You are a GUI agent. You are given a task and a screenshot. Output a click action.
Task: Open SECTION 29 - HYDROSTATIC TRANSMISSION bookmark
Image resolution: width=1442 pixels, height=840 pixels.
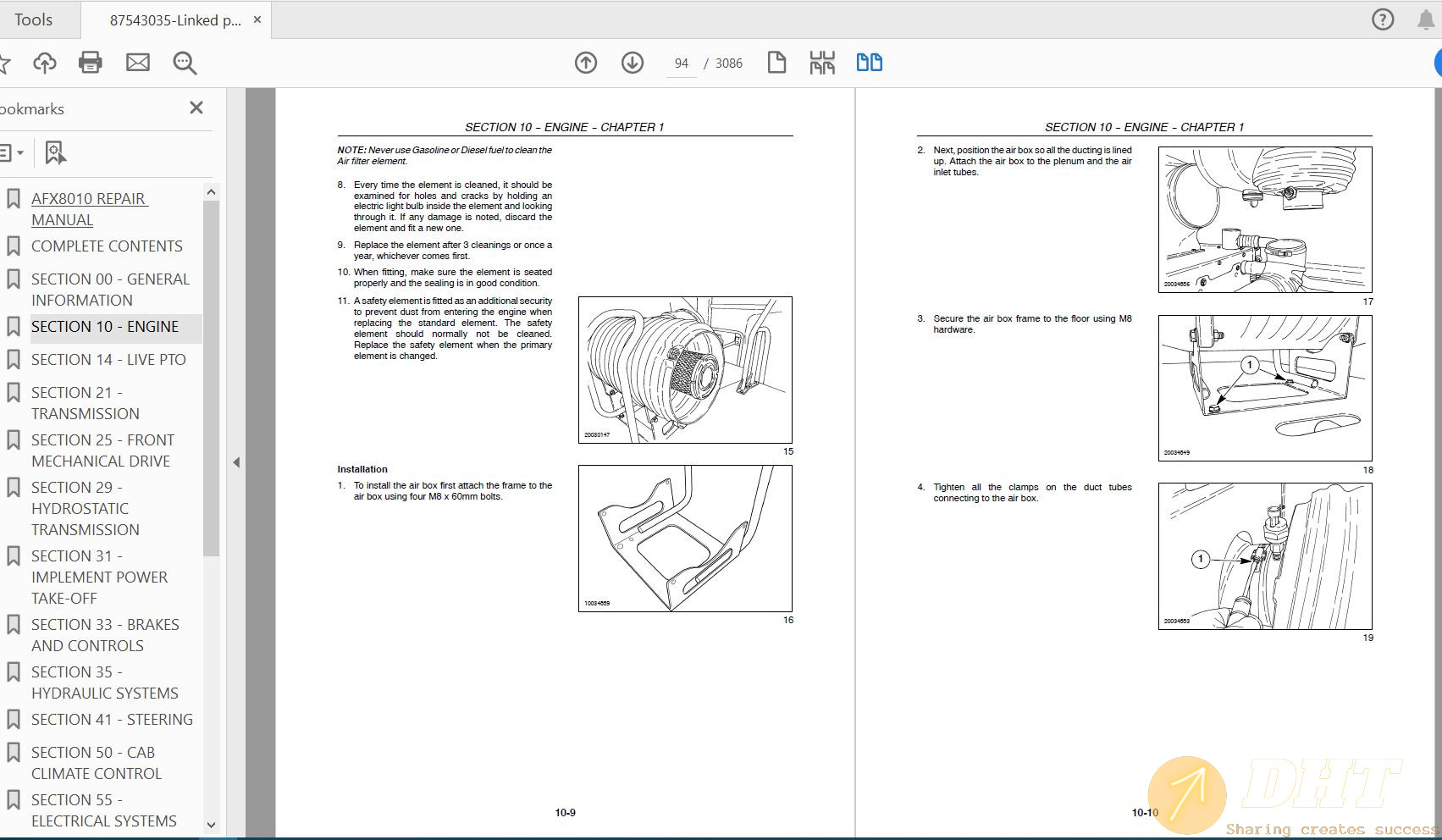(86, 508)
